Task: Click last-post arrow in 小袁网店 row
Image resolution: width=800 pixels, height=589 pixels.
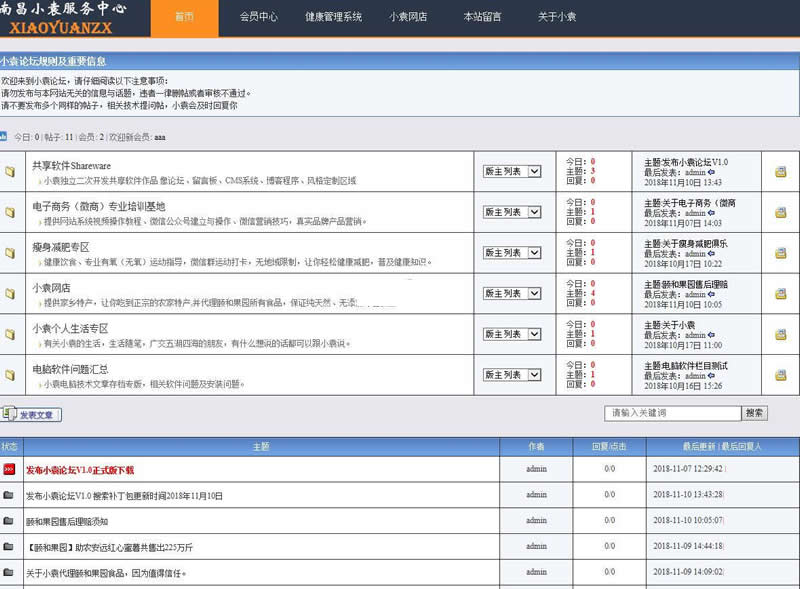Action: 711,294
